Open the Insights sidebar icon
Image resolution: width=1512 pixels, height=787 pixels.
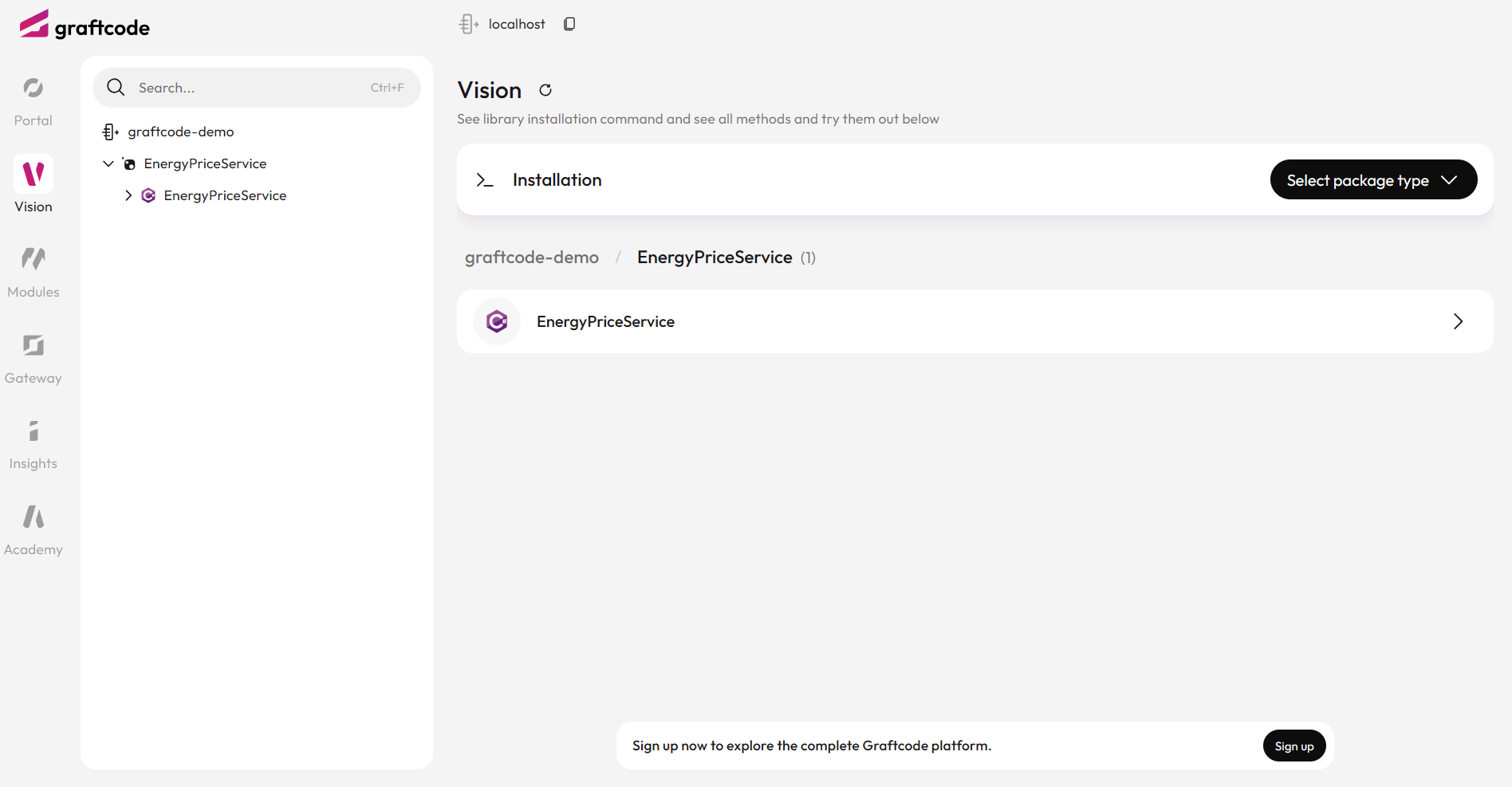coord(33,431)
